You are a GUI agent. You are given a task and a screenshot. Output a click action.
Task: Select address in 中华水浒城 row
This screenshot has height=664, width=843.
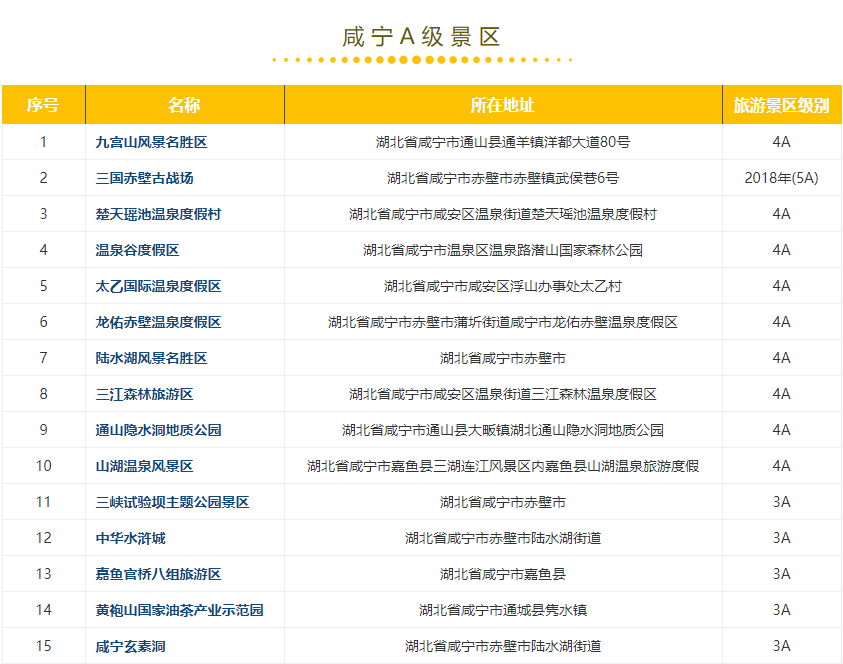tap(503, 538)
